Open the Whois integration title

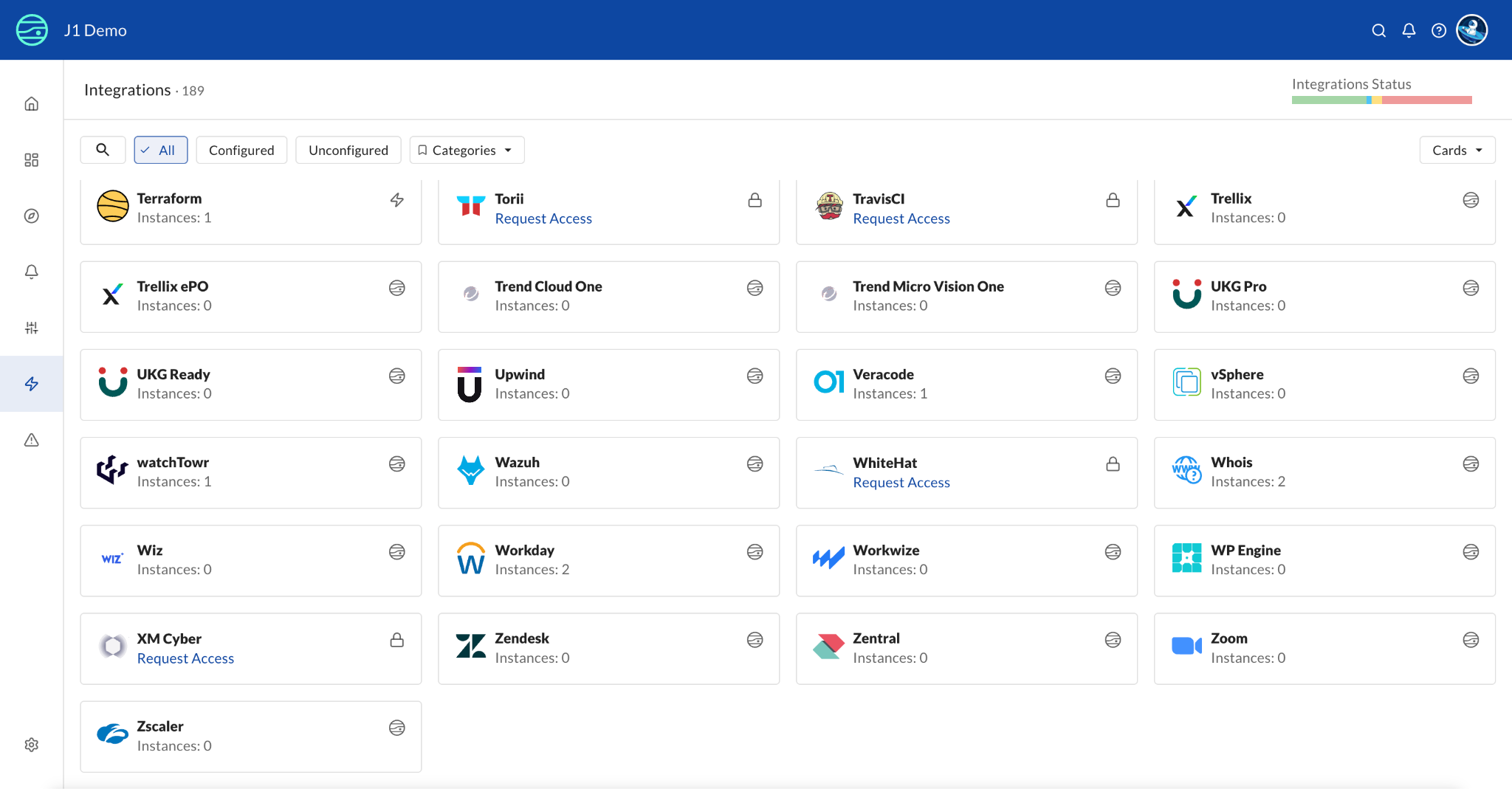point(1231,463)
